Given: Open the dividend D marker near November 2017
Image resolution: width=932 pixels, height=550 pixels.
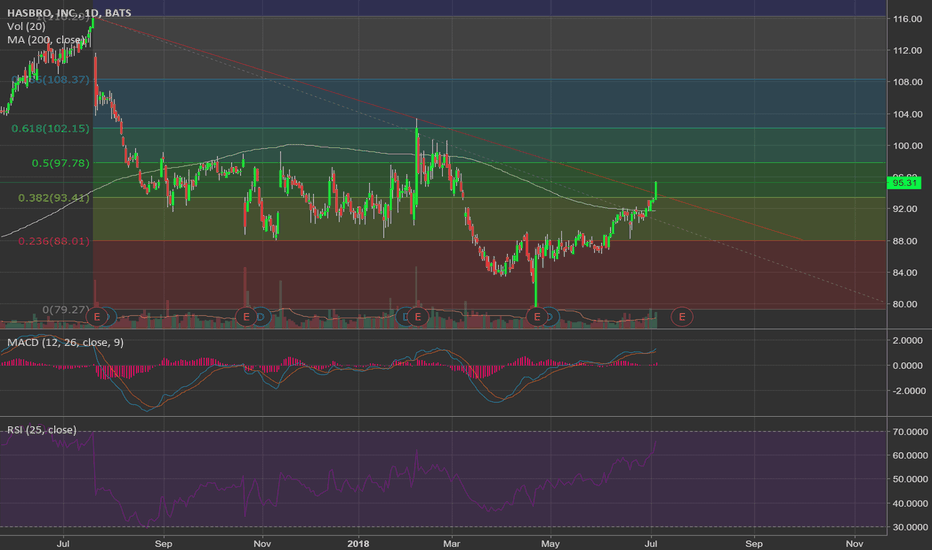Looking at the screenshot, I should tap(263, 317).
